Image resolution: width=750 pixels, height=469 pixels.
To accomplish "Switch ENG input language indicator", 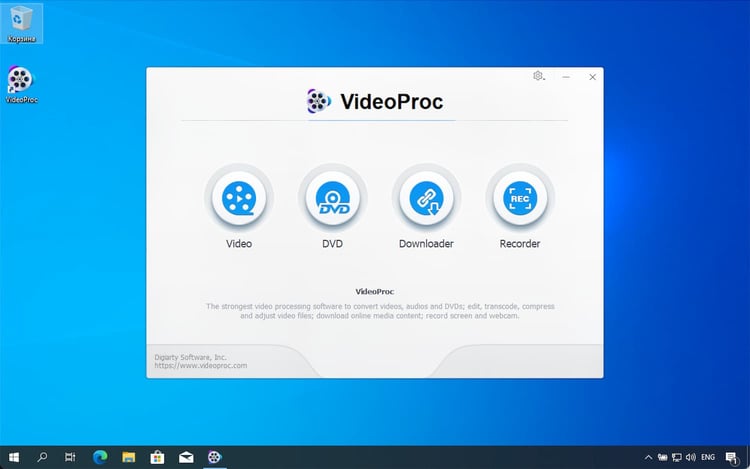I will pyautogui.click(x=708, y=458).
